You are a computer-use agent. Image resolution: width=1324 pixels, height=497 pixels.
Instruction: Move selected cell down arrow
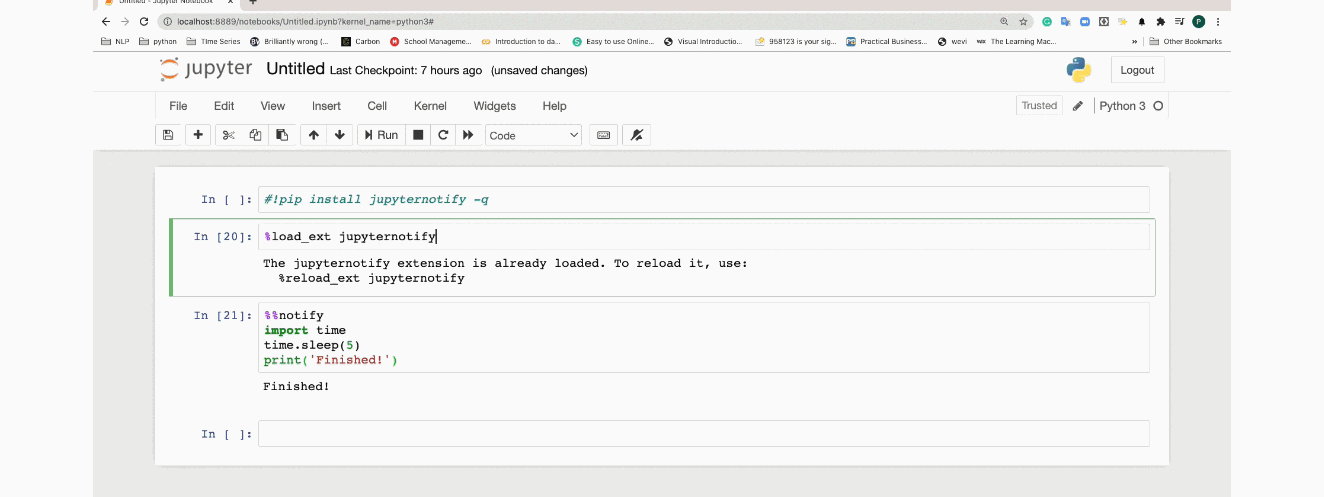340,135
